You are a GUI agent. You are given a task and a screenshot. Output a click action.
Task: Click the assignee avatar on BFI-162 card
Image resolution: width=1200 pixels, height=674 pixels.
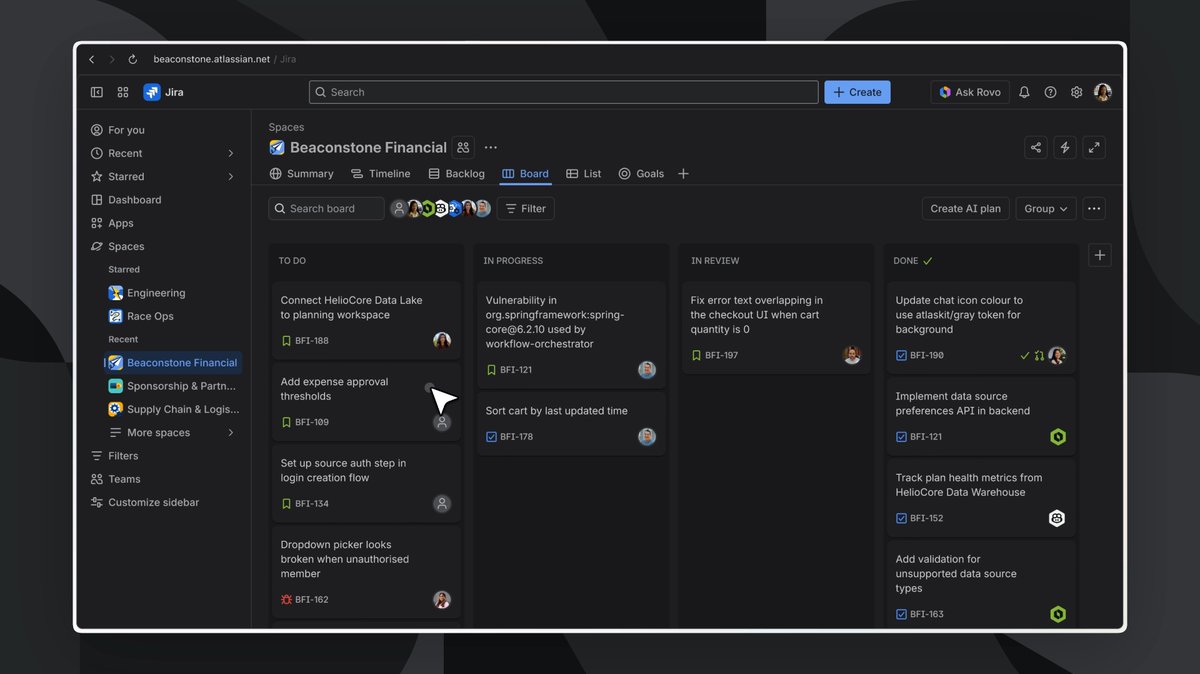pos(442,600)
